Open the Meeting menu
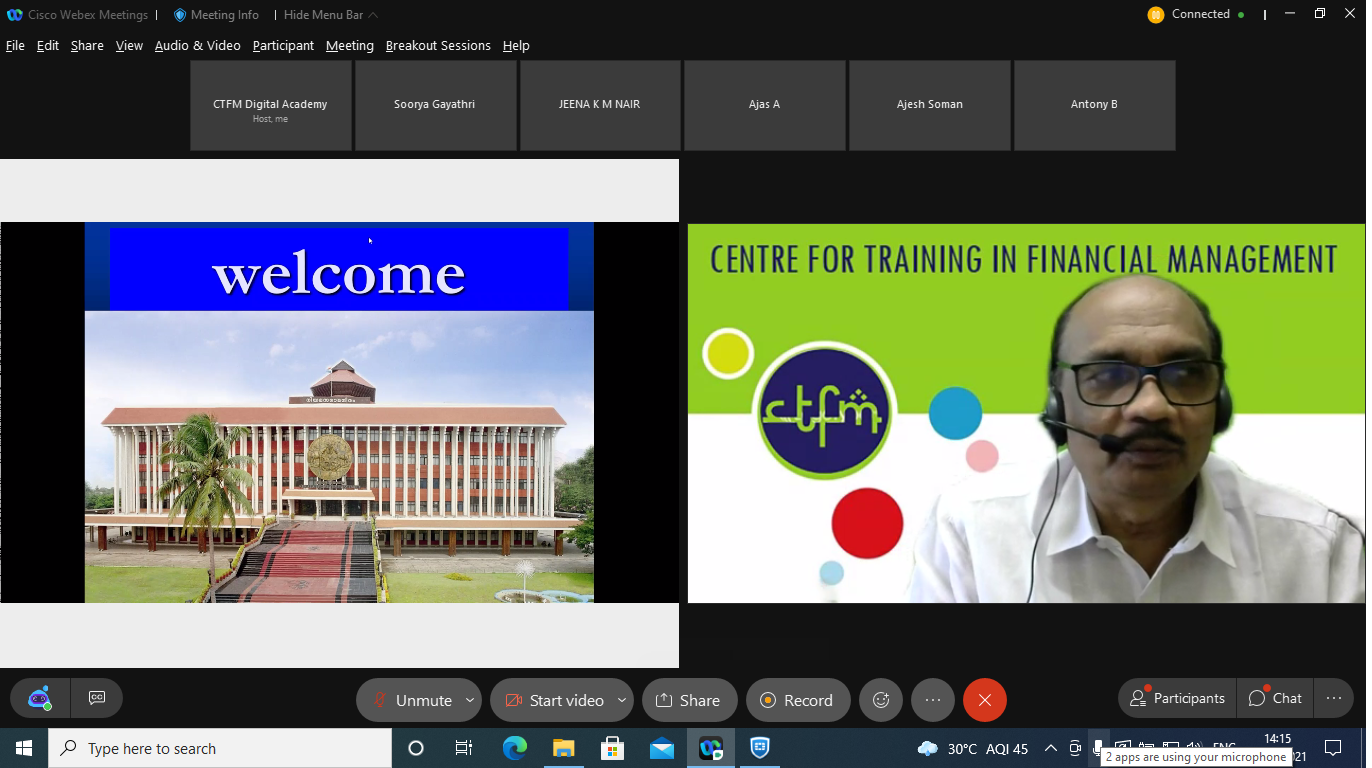 click(x=350, y=45)
